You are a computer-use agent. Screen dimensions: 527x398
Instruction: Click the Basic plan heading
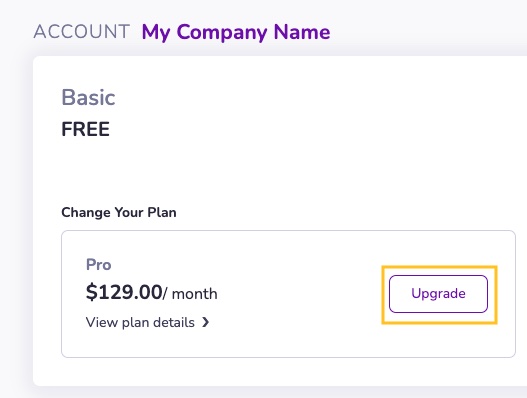point(88,97)
